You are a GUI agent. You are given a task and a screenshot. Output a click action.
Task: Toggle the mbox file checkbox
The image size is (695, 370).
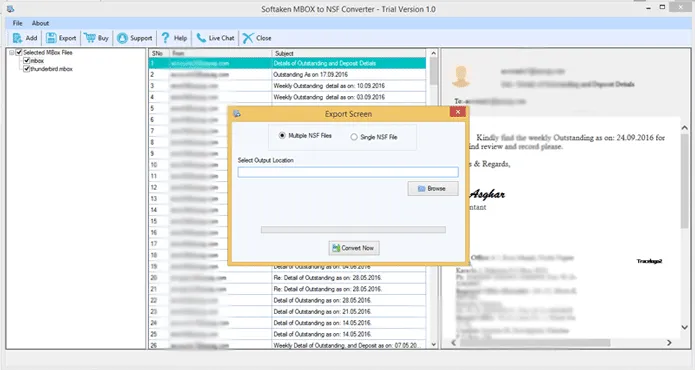coord(27,61)
